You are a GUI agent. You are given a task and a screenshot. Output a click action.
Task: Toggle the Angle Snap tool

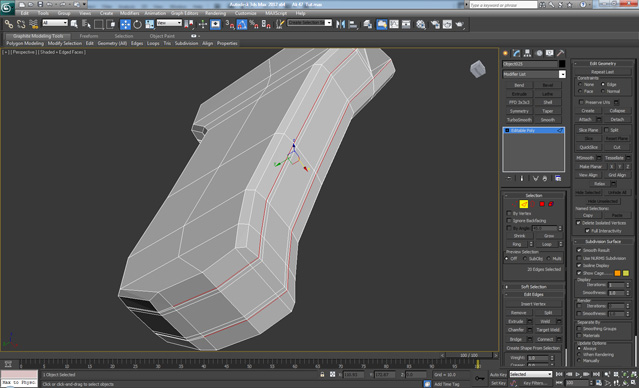click(x=242, y=24)
